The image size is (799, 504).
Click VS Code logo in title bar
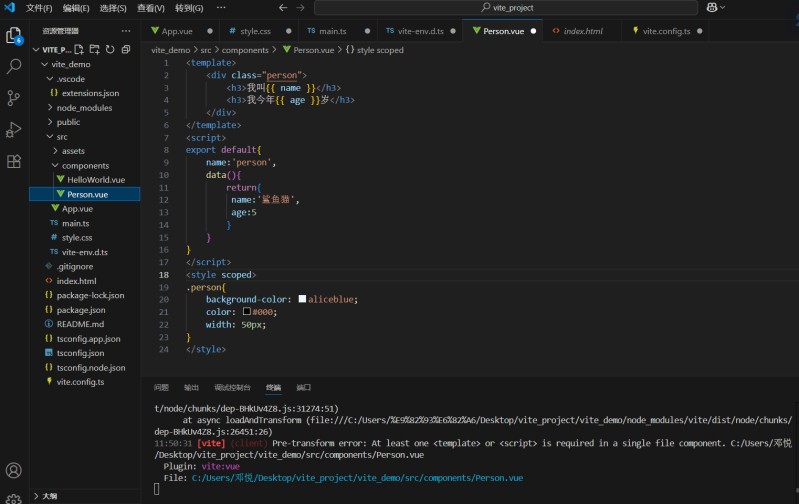(x=9, y=7)
